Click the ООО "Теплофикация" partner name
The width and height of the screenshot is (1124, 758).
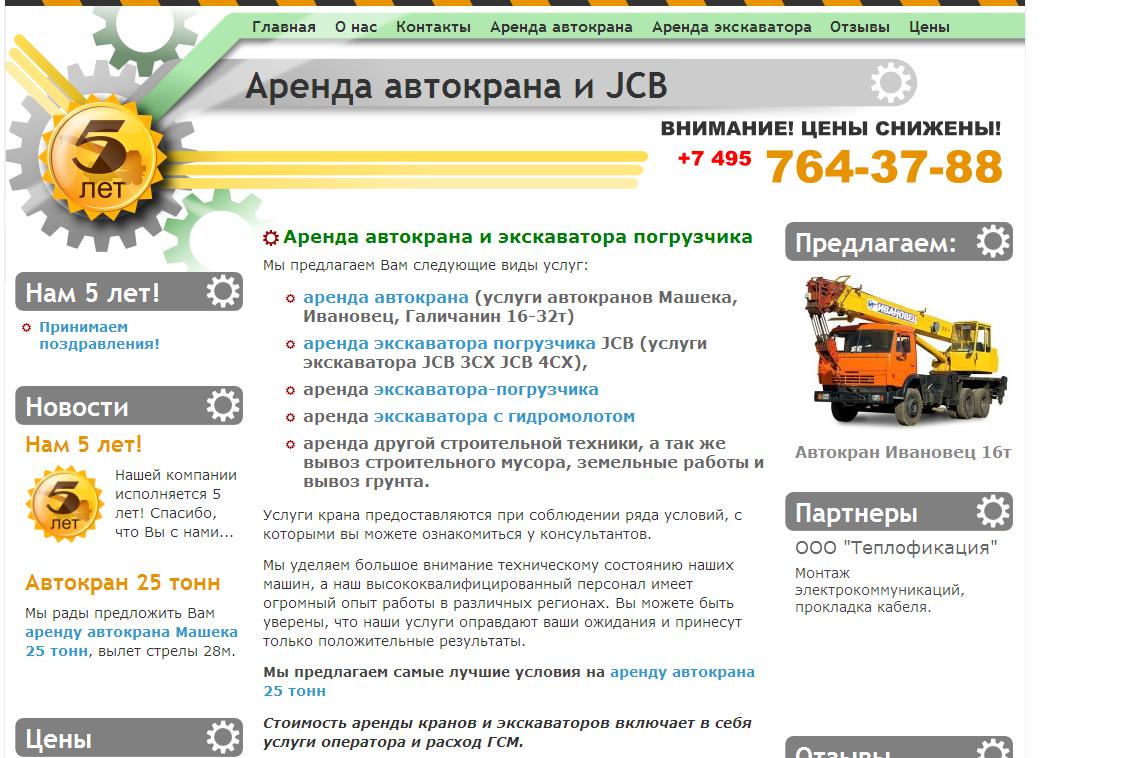(x=896, y=548)
